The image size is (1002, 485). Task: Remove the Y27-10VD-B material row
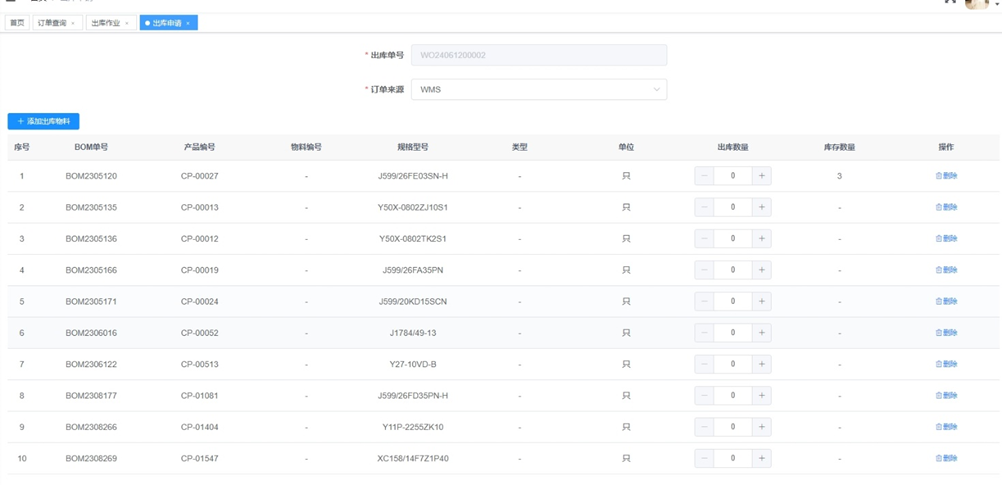[x=946, y=364]
